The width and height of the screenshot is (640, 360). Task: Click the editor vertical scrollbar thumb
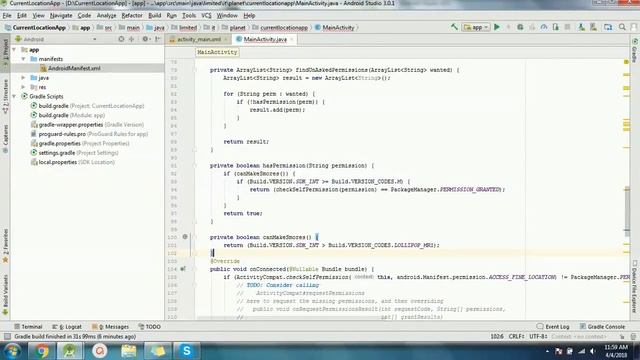point(627,211)
